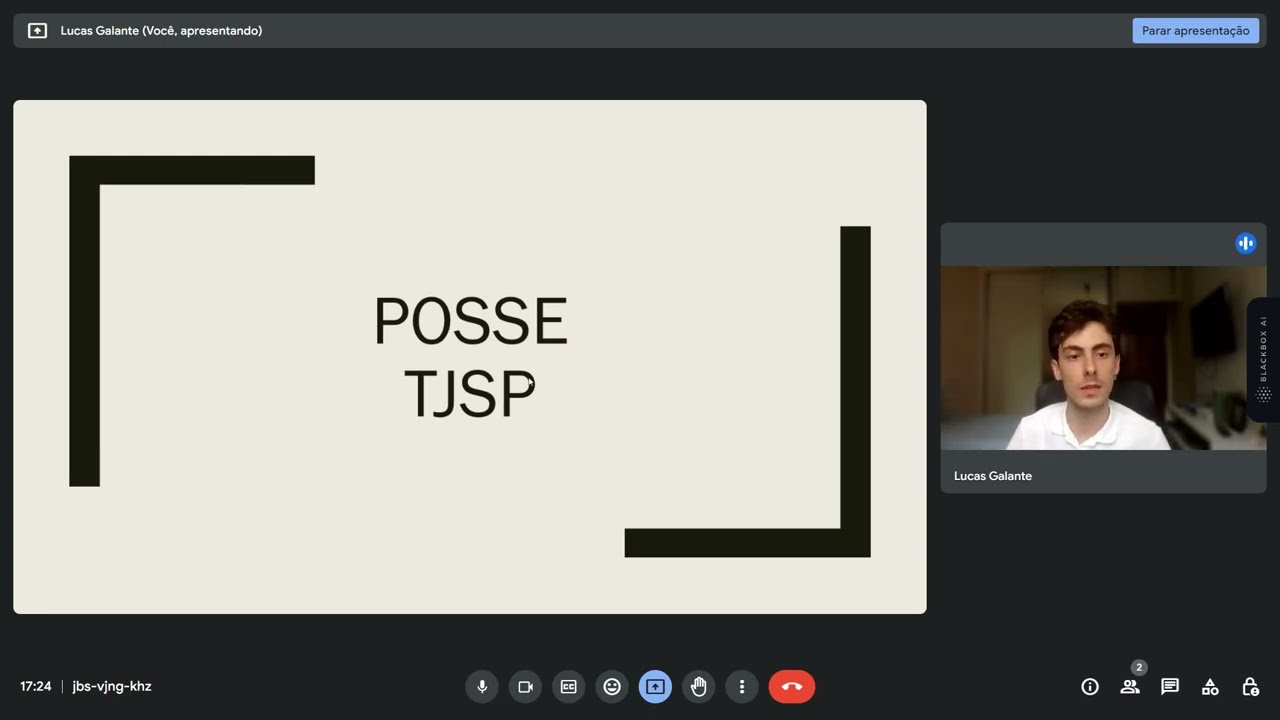Click the audio indicator on Lucas's tile
The width and height of the screenshot is (1280, 720).
[x=1245, y=243]
